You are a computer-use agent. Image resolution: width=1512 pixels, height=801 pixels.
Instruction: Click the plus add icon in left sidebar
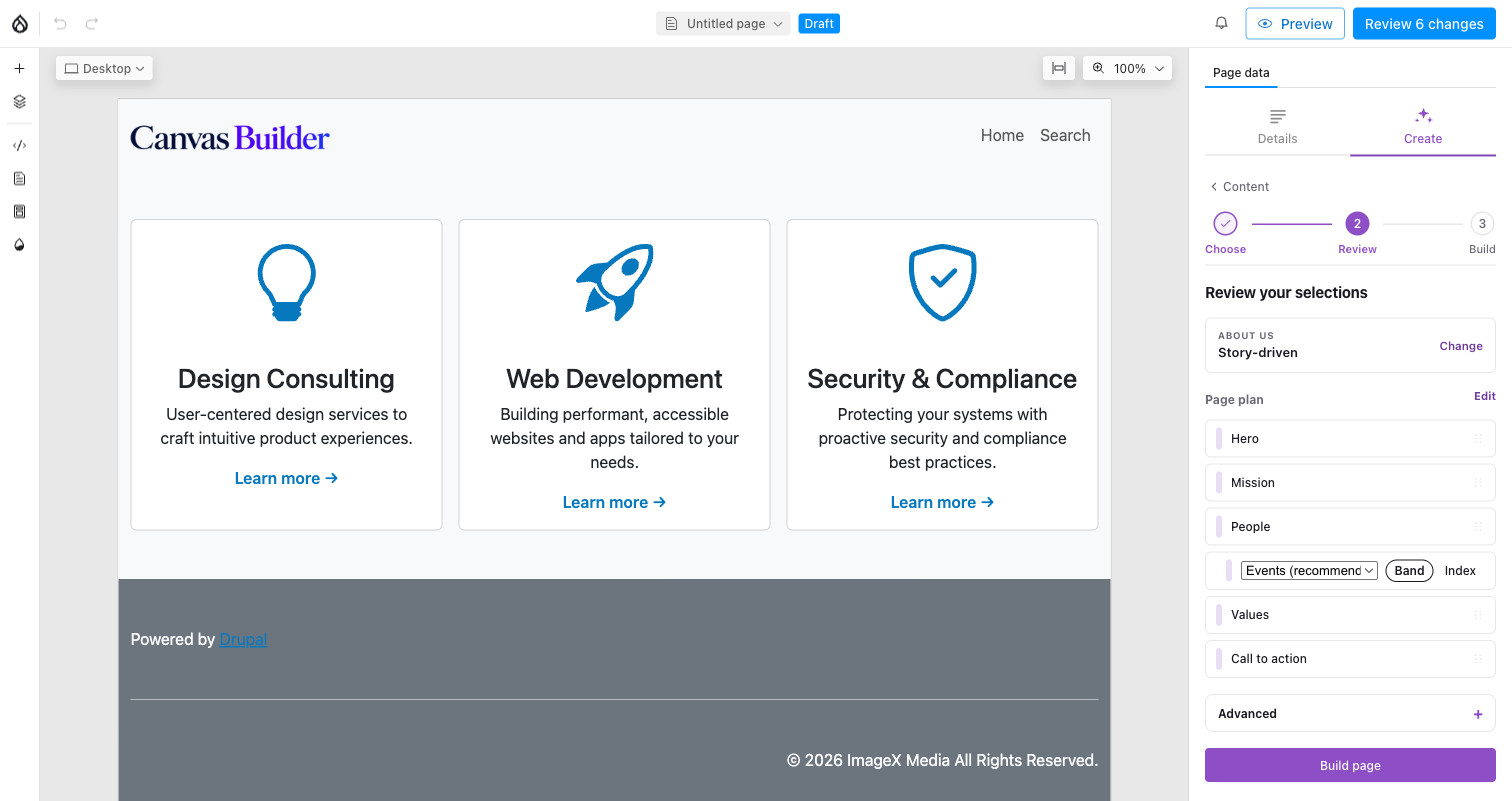[19, 69]
